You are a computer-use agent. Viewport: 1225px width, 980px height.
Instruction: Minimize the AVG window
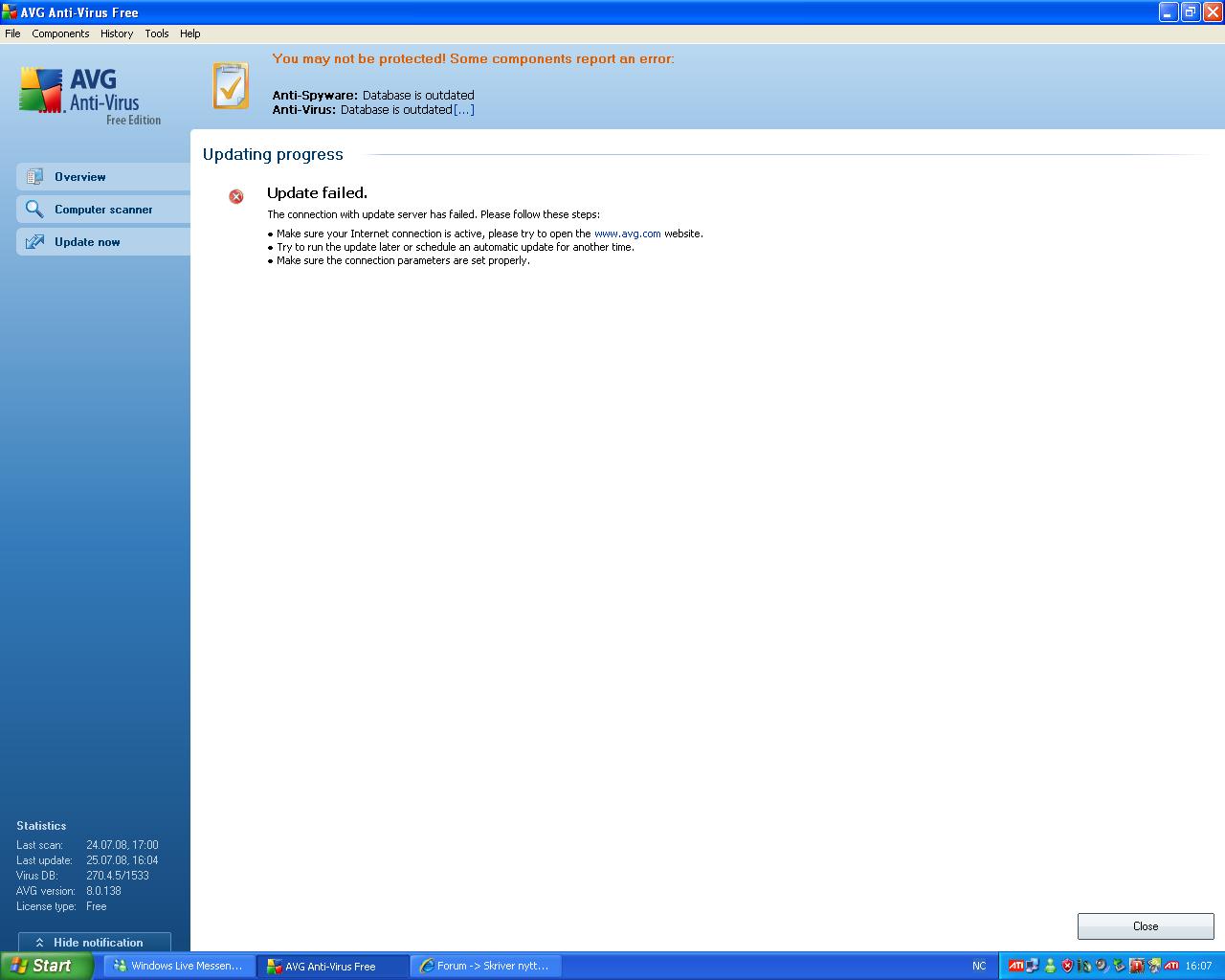tap(1169, 11)
